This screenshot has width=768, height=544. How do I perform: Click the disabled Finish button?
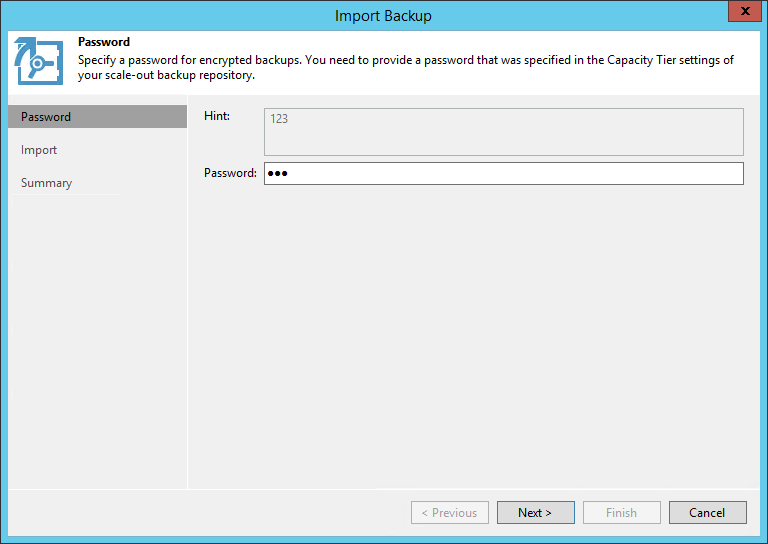[621, 513]
